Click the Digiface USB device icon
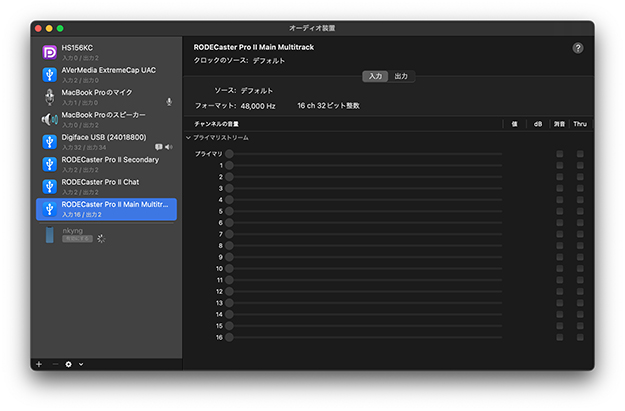625x411 pixels. [49, 142]
